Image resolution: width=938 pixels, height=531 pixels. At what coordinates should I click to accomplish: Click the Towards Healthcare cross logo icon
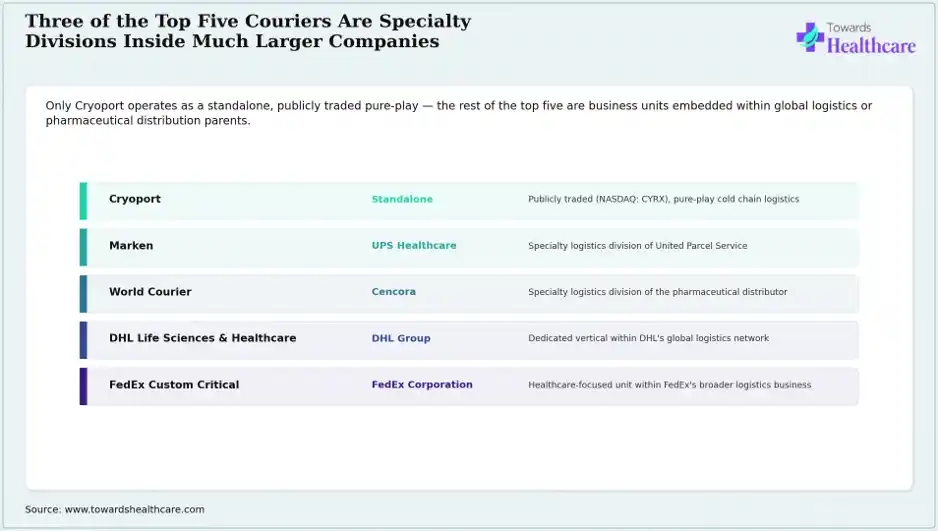(810, 37)
